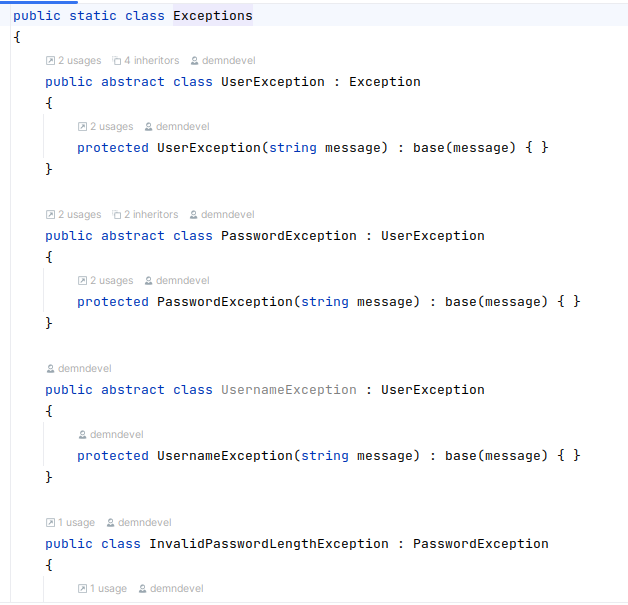Screen dimensions: 628x605
Task: Click the inheritors icon beside '4 inheritors'
Action: tap(117, 61)
